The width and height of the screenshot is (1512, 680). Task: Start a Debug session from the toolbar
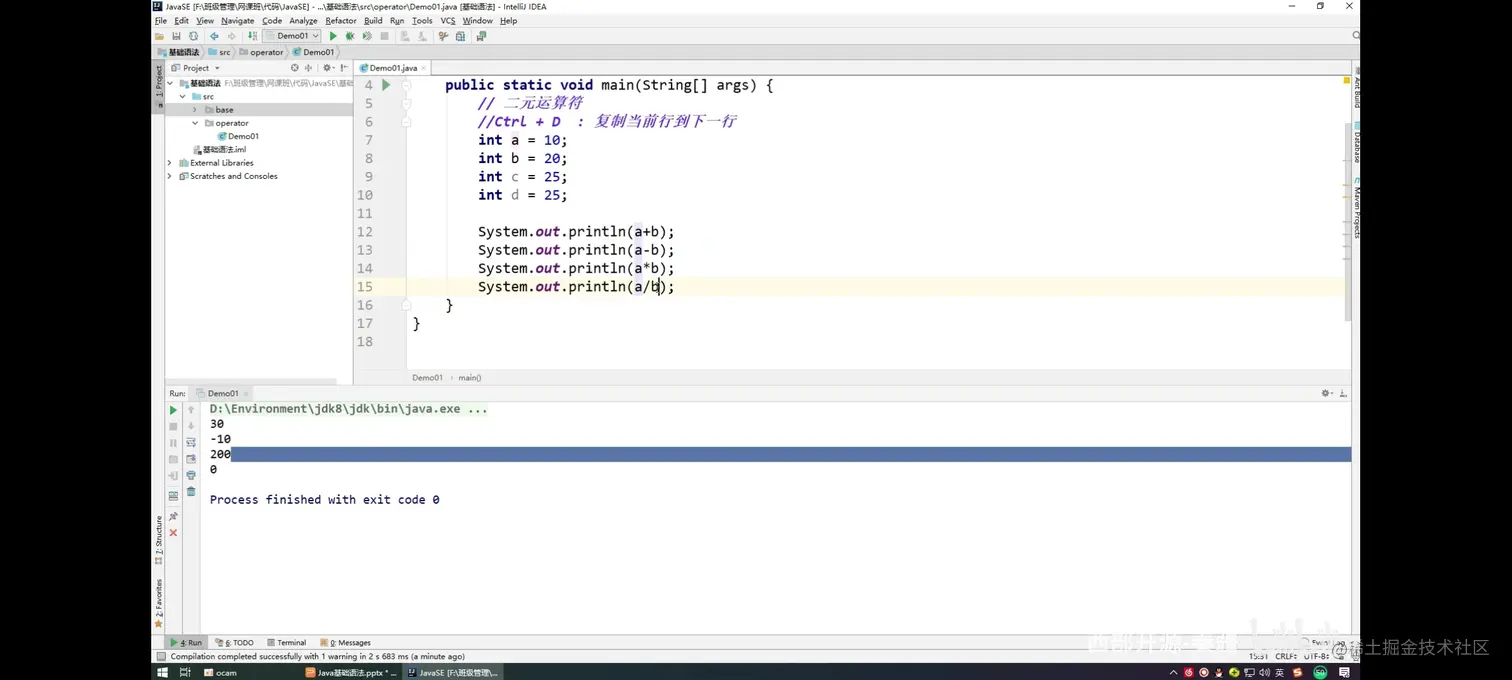[350, 36]
